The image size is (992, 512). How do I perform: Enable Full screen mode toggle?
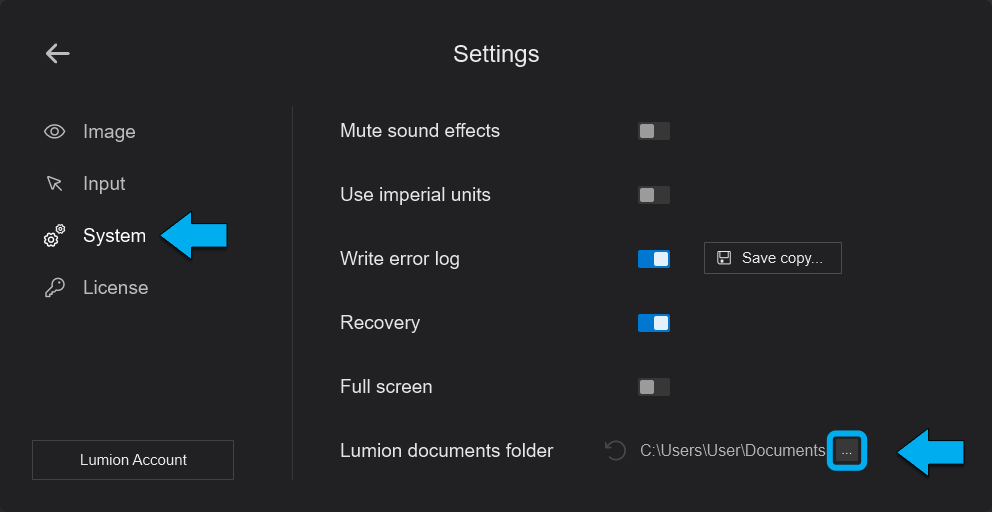654,387
